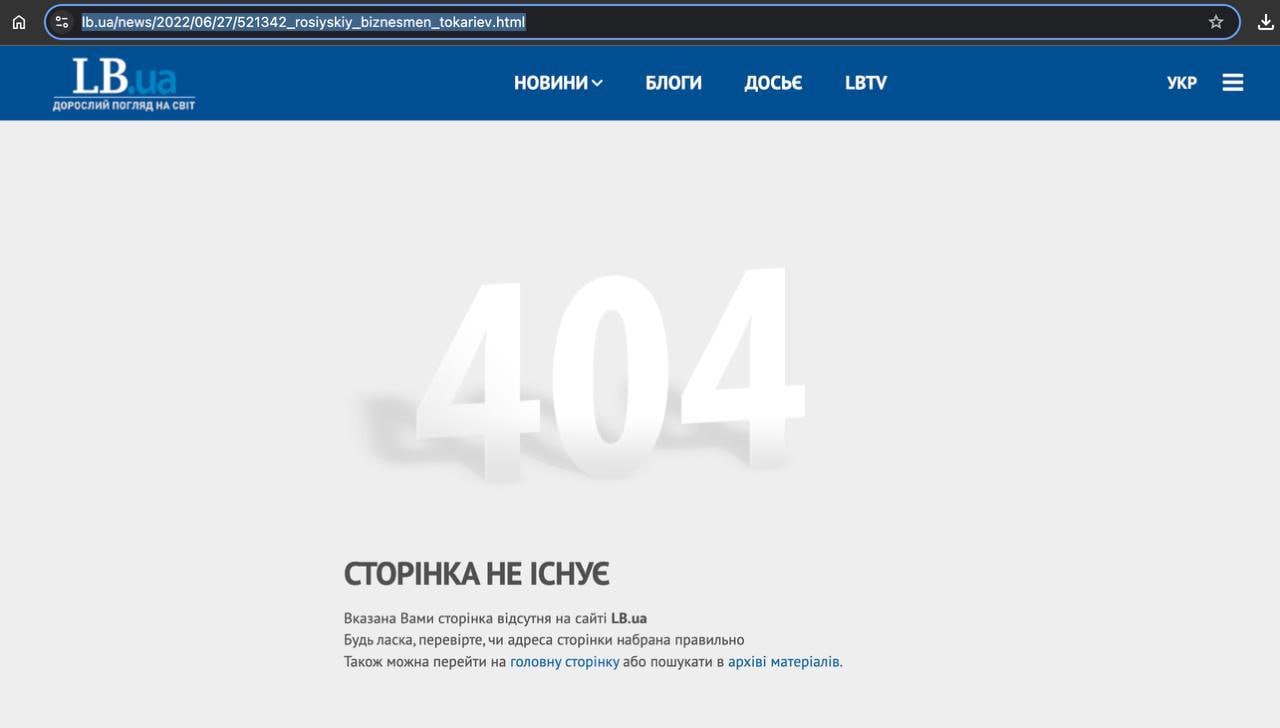The image size is (1280, 728).
Task: Expand the НОВИНИ dropdown menu
Action: tap(558, 83)
